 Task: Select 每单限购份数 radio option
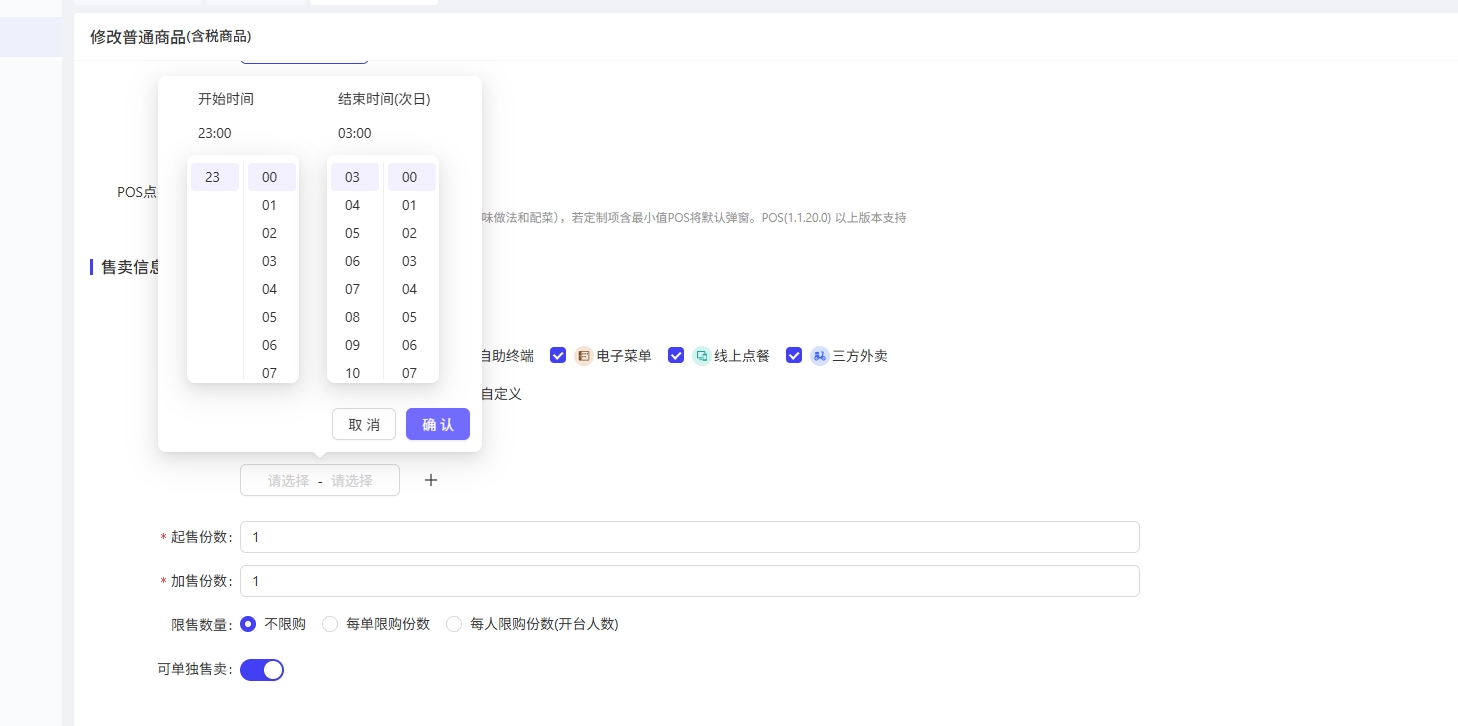coord(331,624)
